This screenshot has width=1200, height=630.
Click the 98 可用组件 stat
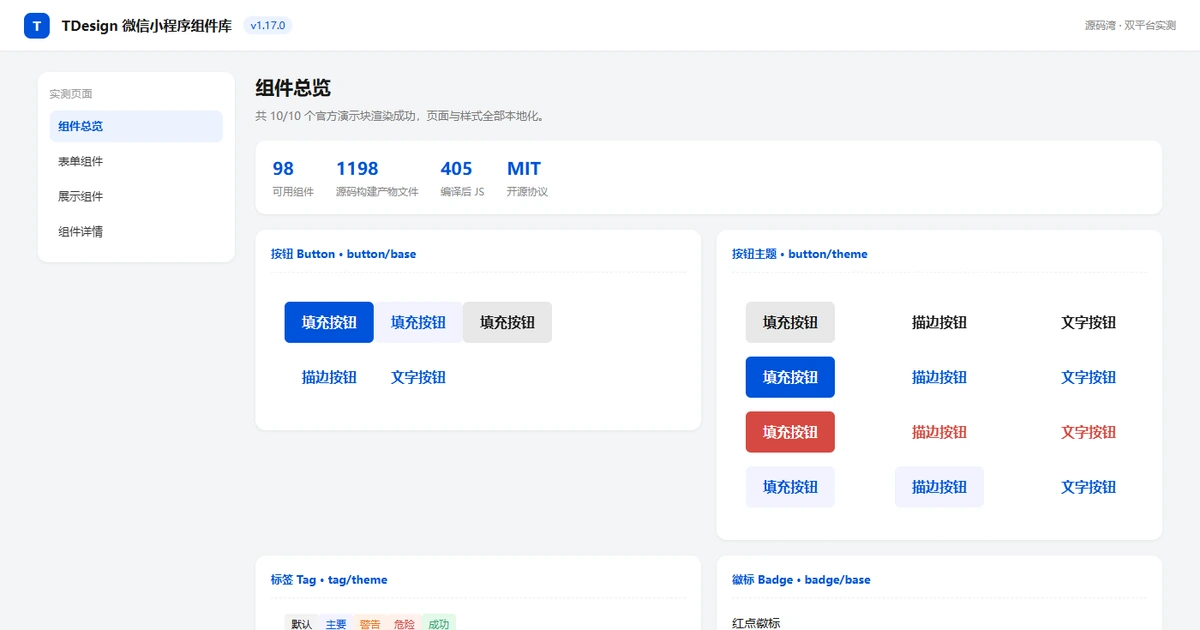click(x=293, y=178)
